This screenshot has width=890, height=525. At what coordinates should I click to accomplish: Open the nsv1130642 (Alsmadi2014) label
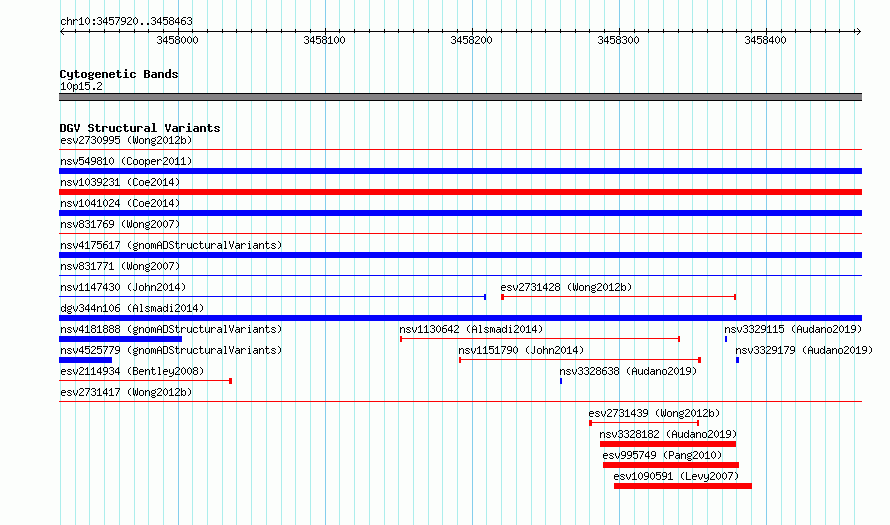pyautogui.click(x=471, y=329)
